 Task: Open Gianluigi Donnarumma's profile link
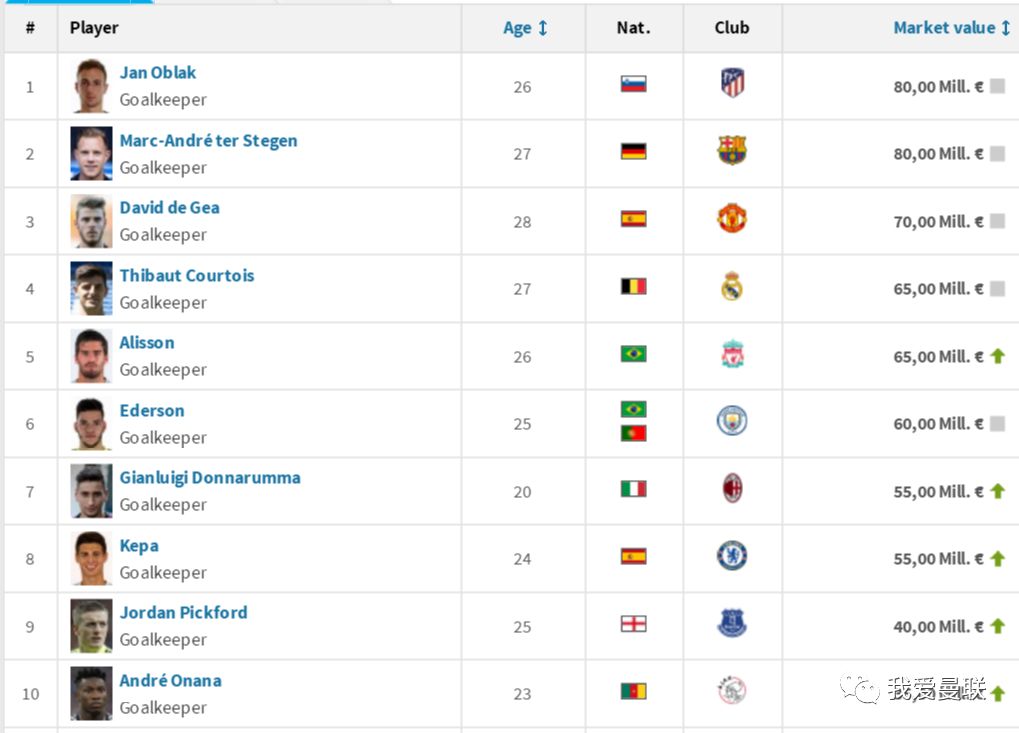point(210,478)
